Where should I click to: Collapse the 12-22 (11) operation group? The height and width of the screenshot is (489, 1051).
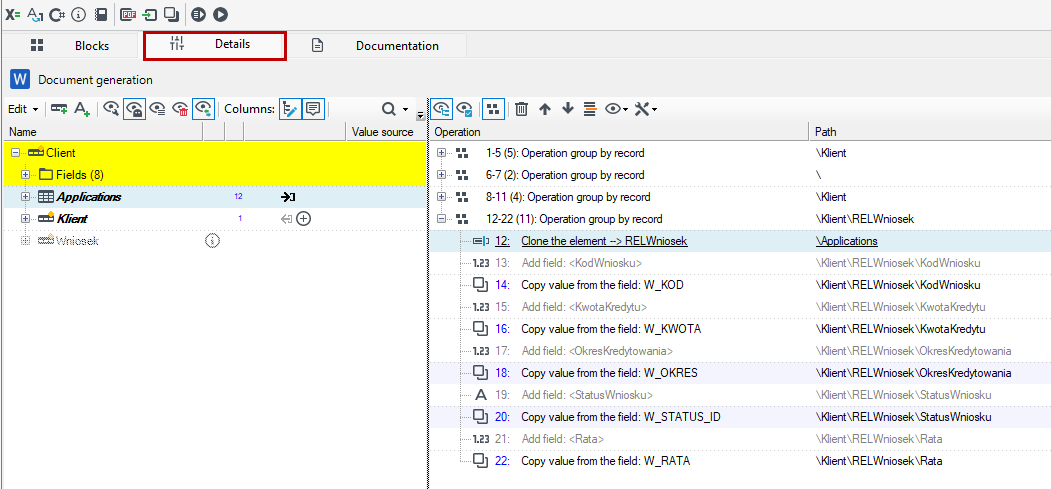tap(441, 218)
